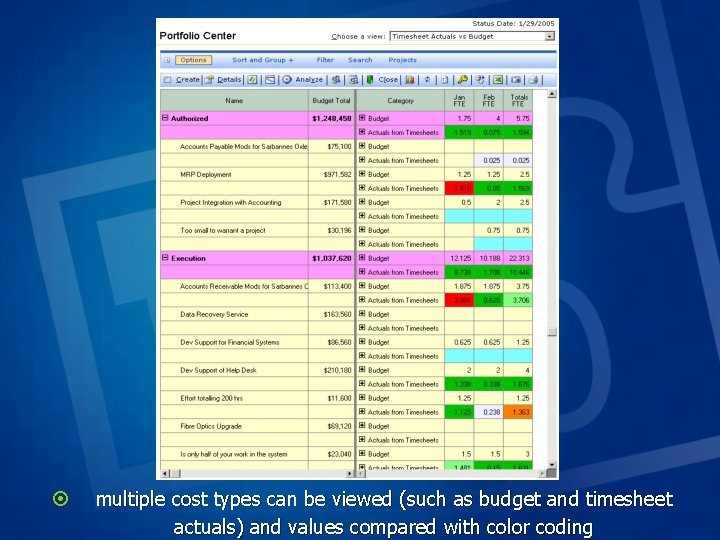Collapse the Authorized group
The width and height of the screenshot is (720, 540).
pos(165,118)
